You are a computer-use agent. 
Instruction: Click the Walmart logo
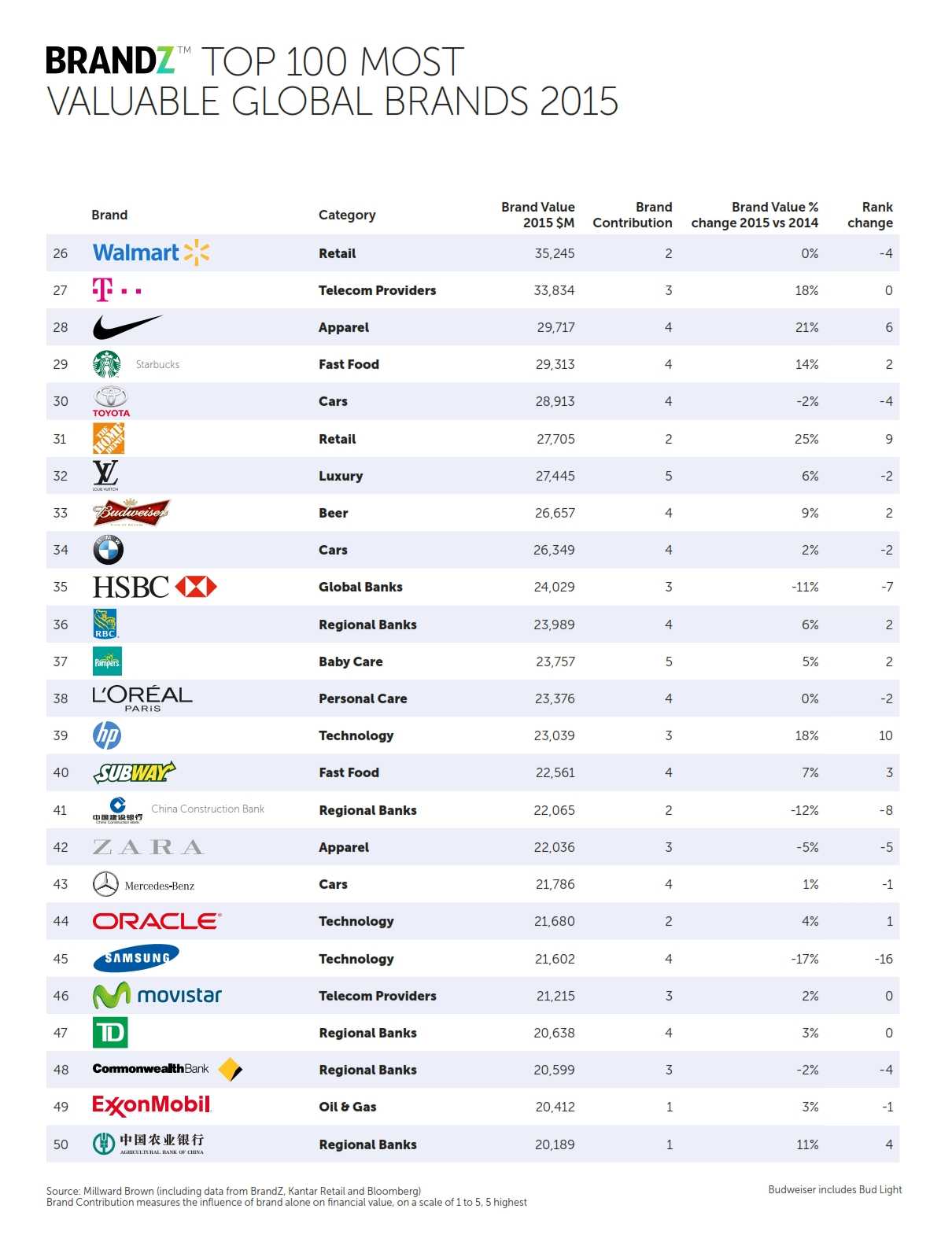click(150, 252)
